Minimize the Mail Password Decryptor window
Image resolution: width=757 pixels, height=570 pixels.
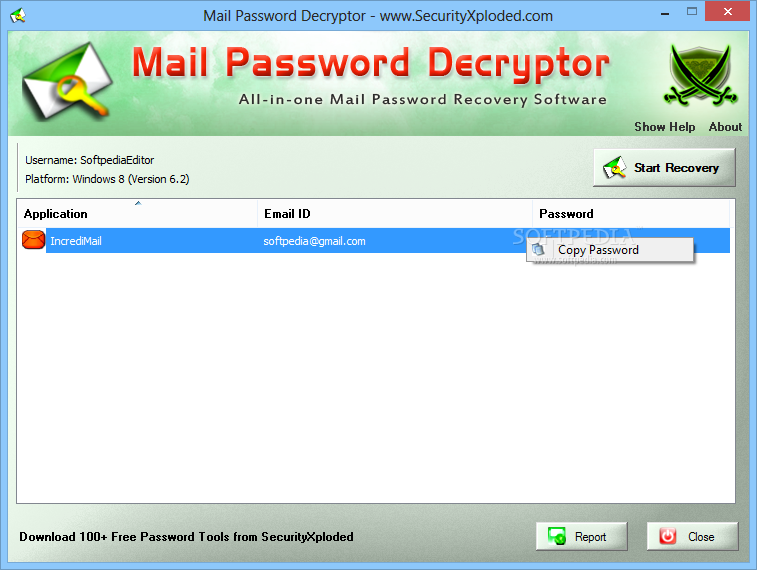pyautogui.click(x=665, y=12)
